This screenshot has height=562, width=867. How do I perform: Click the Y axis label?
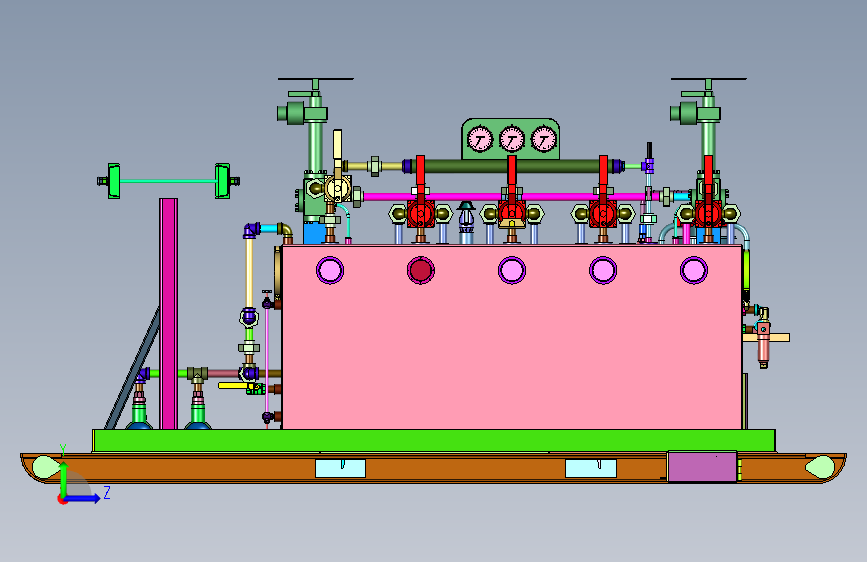63,450
